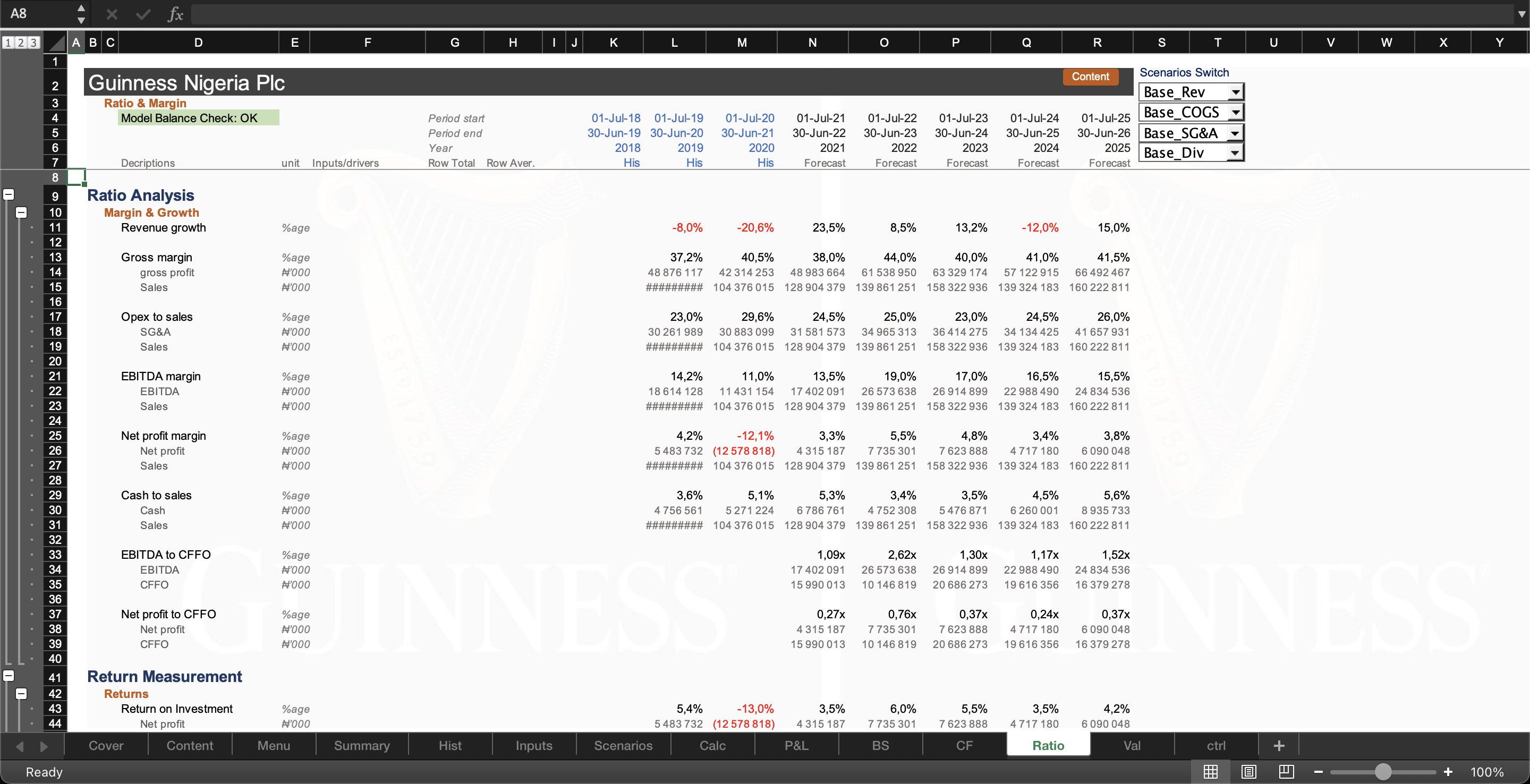Click the zoom in plus button
The width and height of the screenshot is (1530, 784).
[x=1448, y=772]
